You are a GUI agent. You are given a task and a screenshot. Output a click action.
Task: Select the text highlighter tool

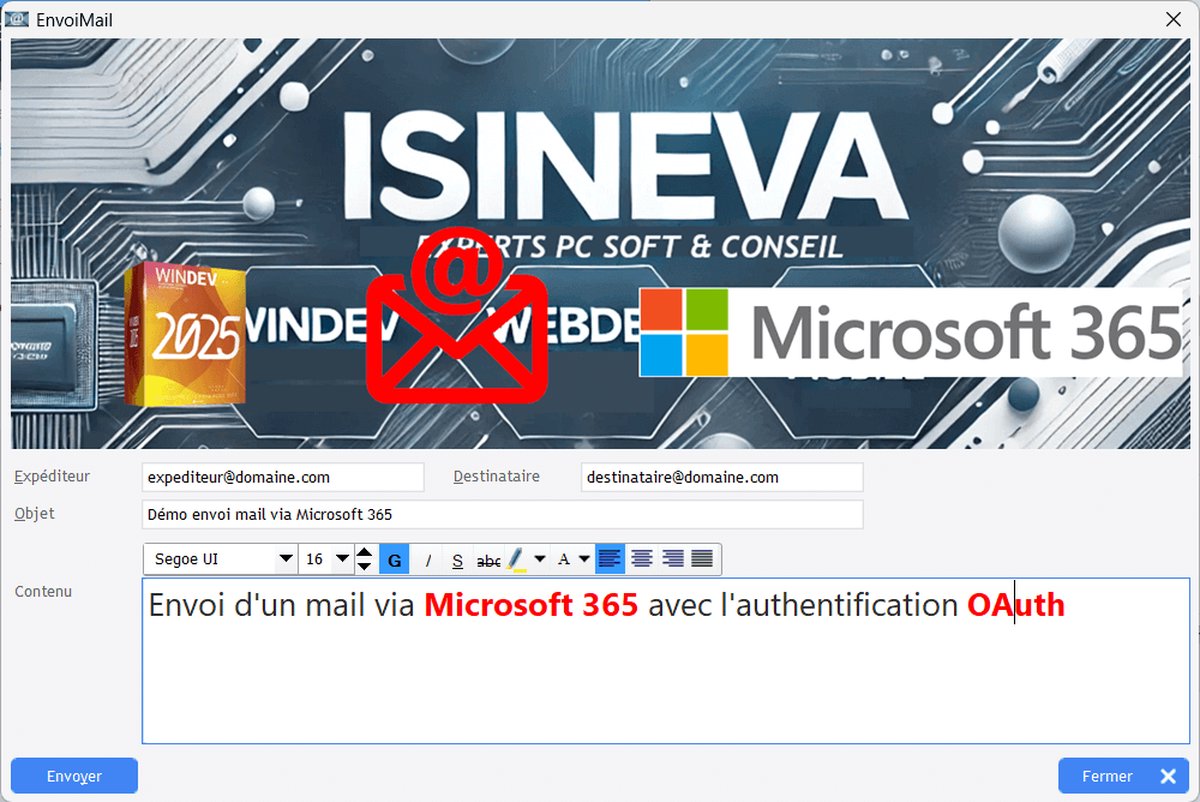[x=516, y=559]
